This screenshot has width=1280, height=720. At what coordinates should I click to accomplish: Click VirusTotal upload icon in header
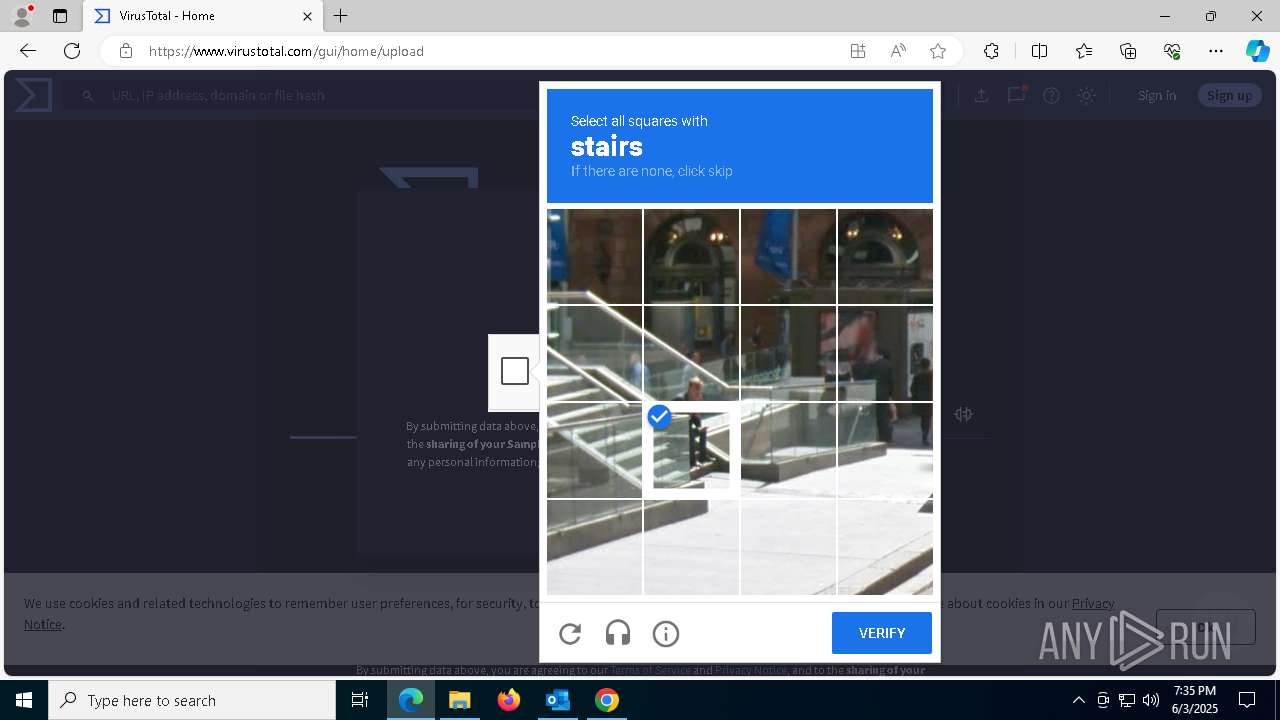pyautogui.click(x=982, y=95)
